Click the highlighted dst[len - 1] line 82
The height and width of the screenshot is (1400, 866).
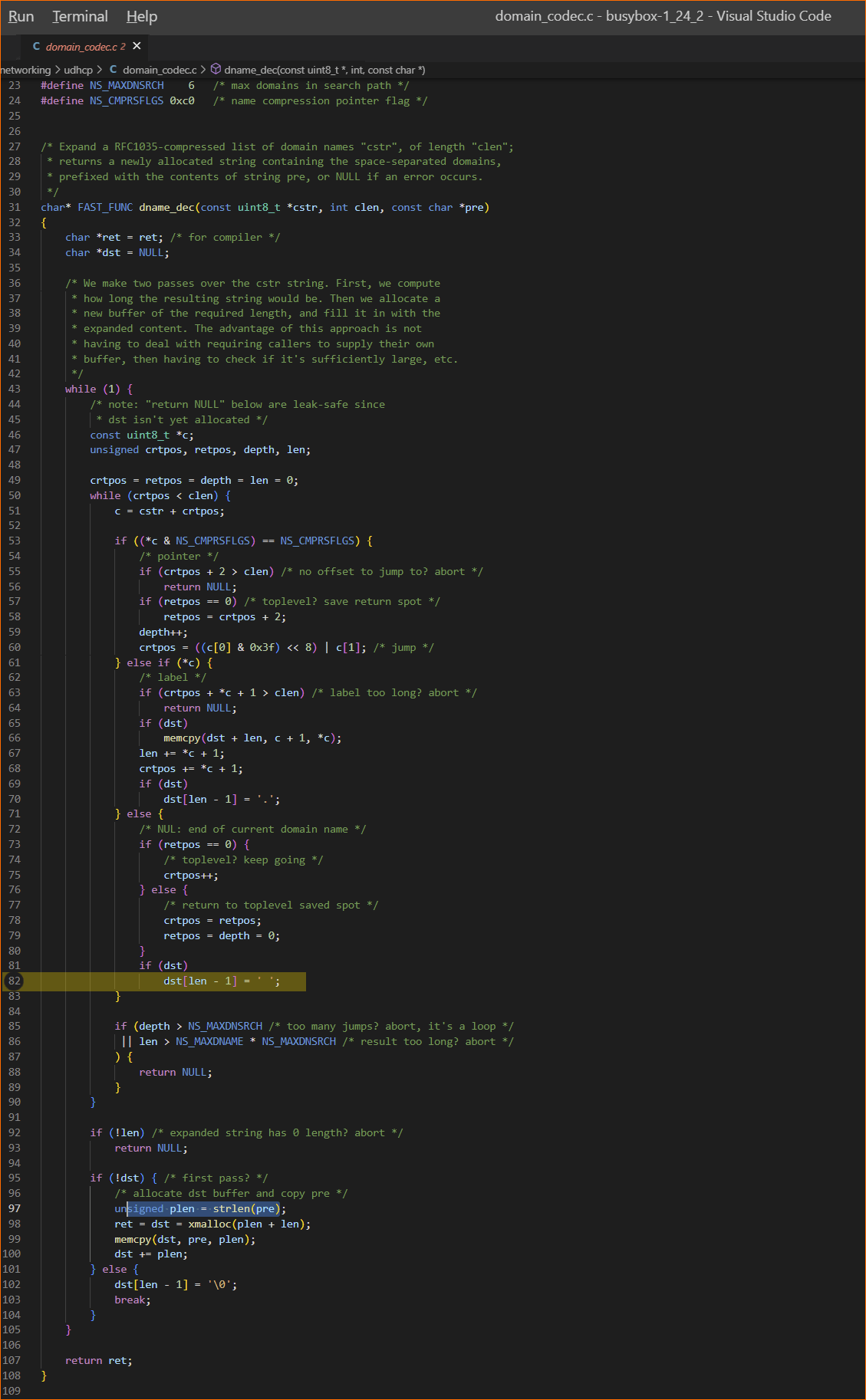pos(221,981)
